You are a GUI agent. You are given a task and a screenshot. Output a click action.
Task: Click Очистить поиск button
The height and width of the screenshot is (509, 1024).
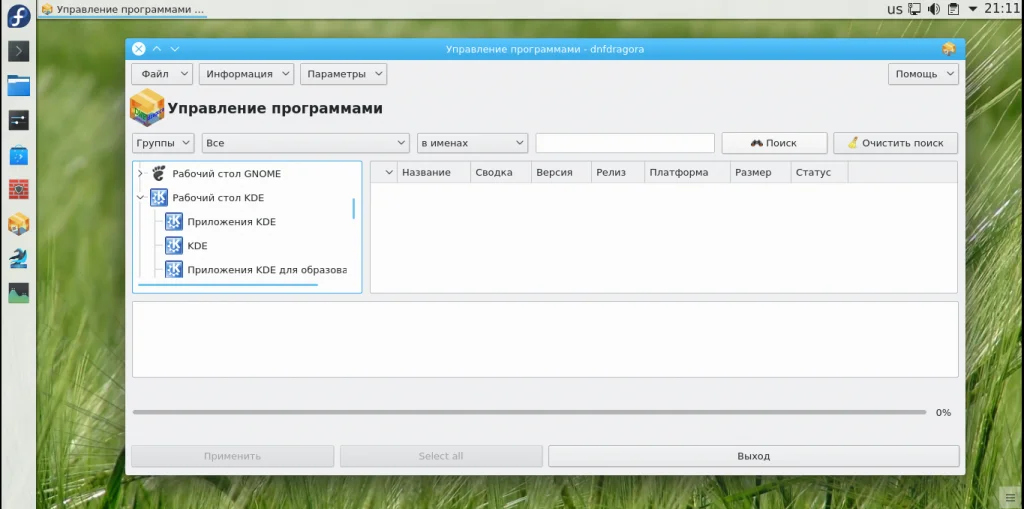tap(895, 143)
